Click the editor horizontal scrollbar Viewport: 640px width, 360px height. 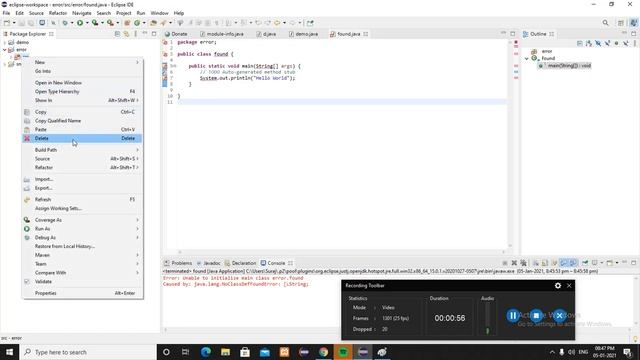[x=341, y=252]
